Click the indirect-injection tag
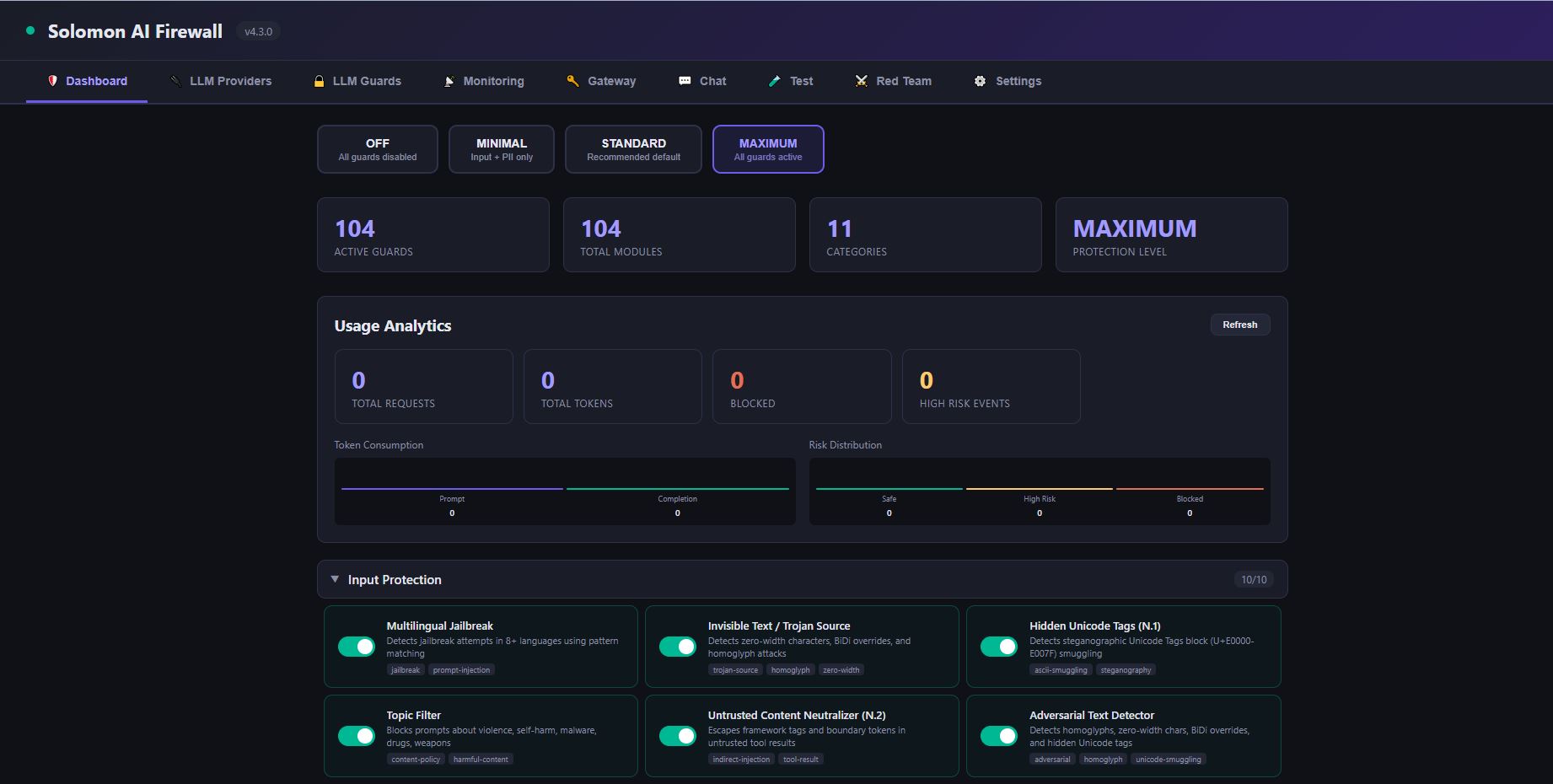Screen dimensions: 1553x784 click(x=741, y=760)
